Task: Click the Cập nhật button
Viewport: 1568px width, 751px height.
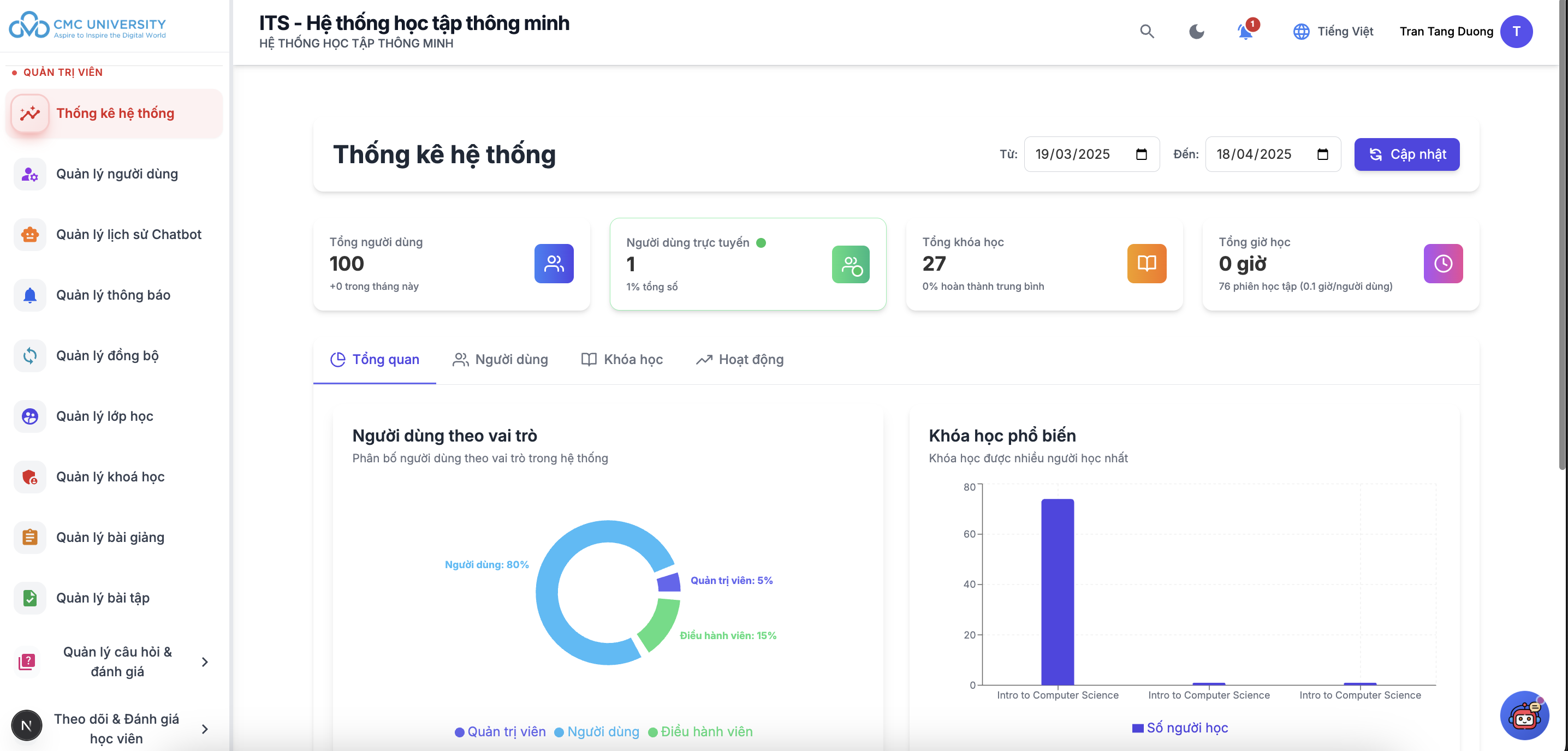Action: coord(1406,154)
